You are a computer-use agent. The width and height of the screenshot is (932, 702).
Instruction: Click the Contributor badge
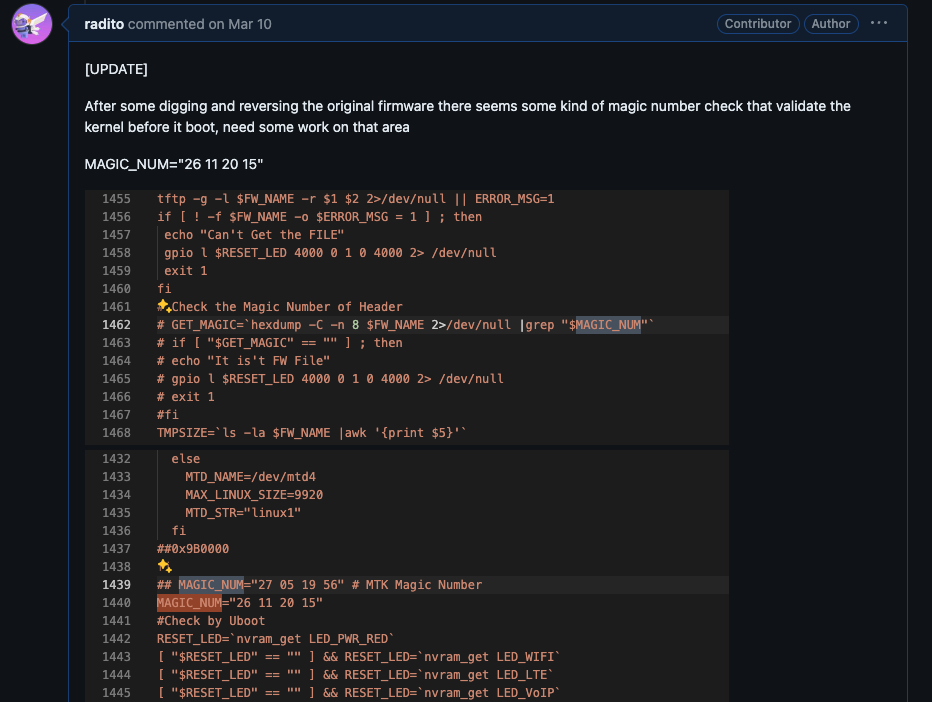point(758,24)
